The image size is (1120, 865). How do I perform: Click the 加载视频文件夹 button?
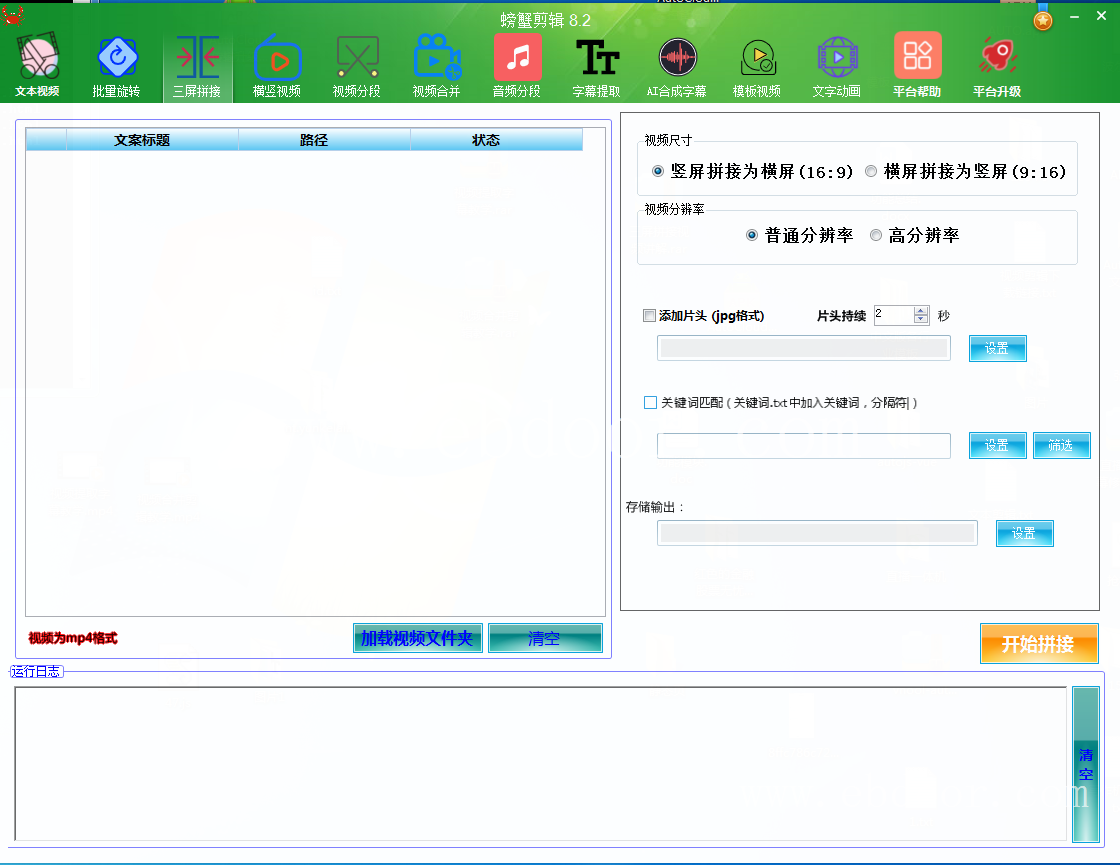417,638
